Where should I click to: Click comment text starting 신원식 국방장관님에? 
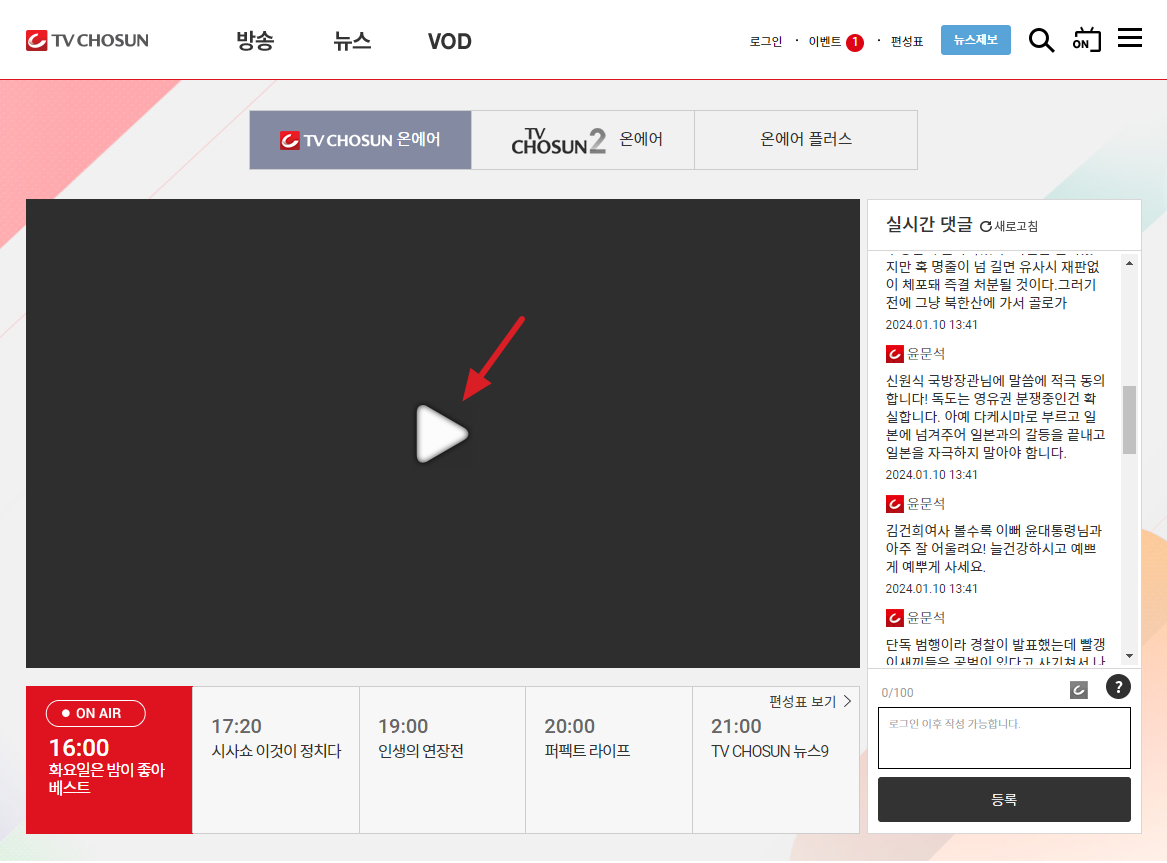click(x=995, y=417)
